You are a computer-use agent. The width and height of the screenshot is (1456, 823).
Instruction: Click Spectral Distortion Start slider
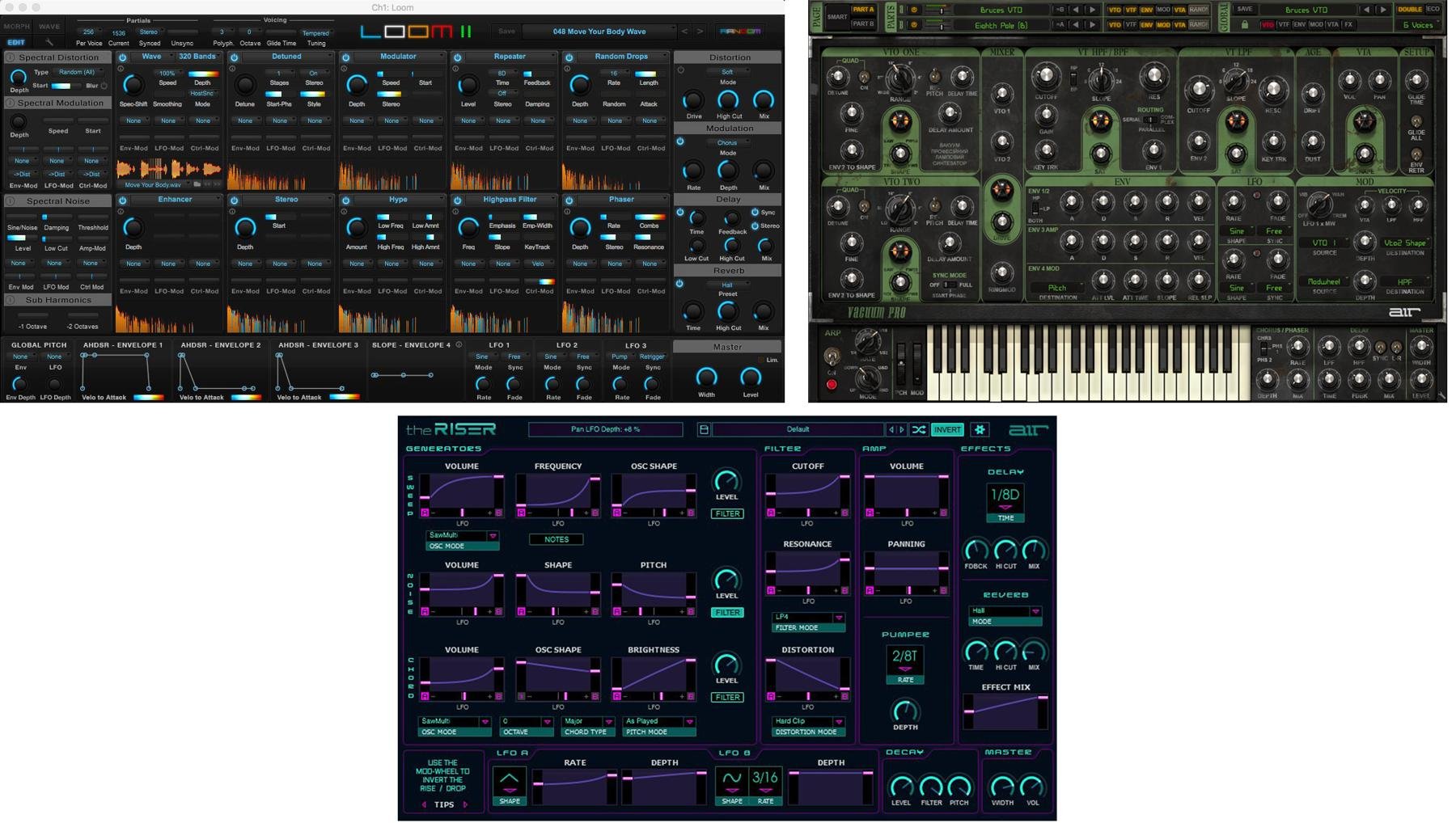coord(66,85)
